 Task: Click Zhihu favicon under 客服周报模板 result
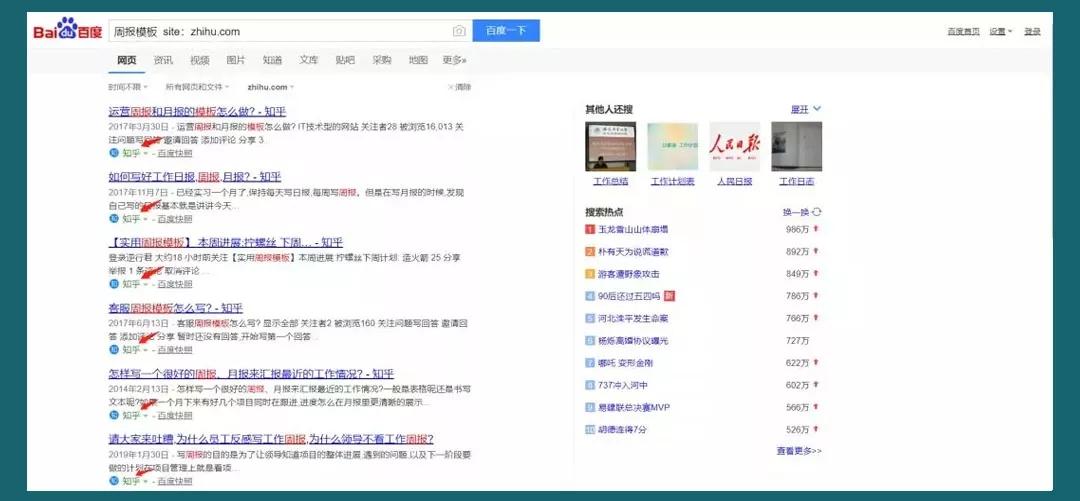(114, 349)
